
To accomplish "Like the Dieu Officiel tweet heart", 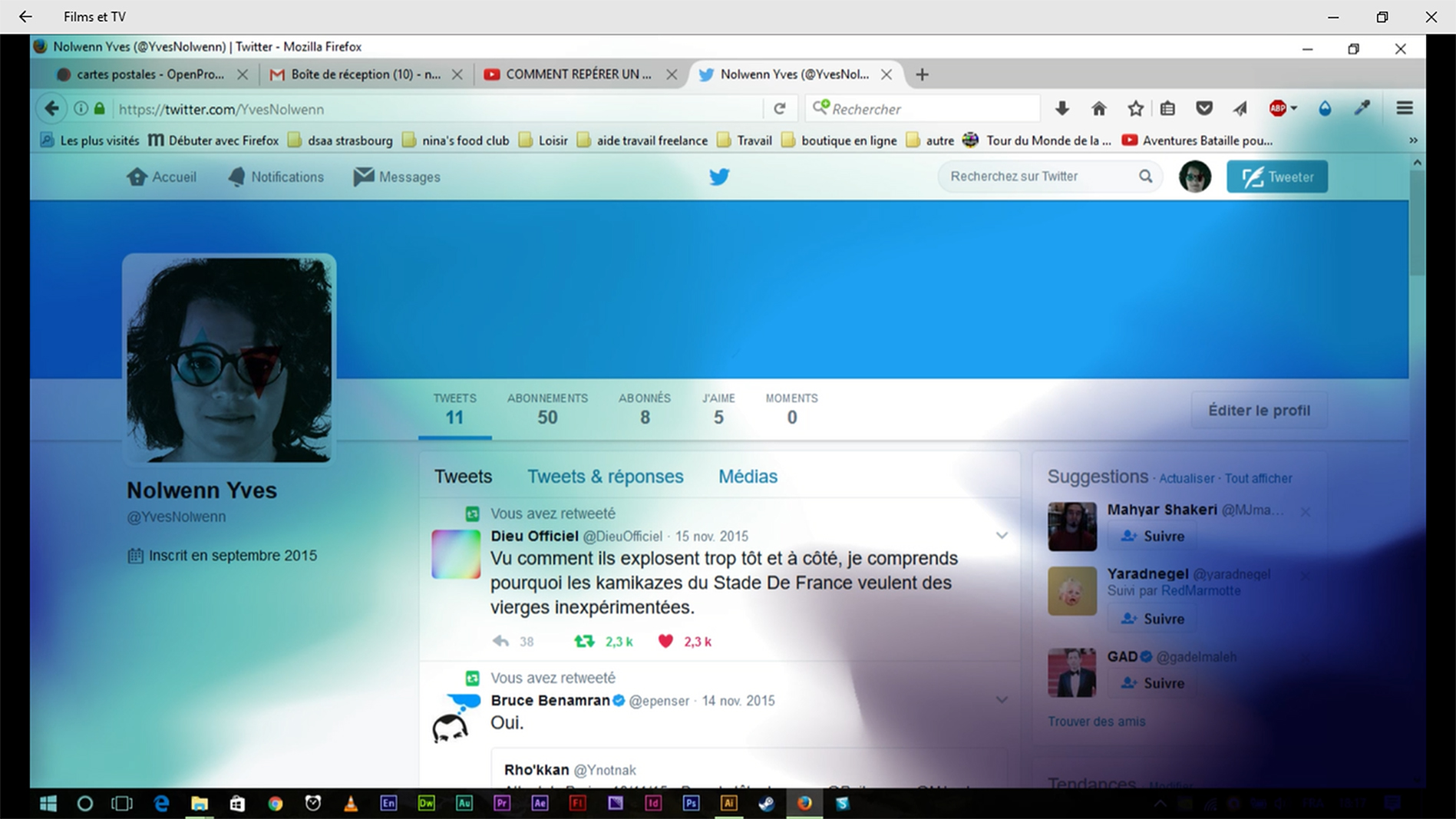I will 665,642.
